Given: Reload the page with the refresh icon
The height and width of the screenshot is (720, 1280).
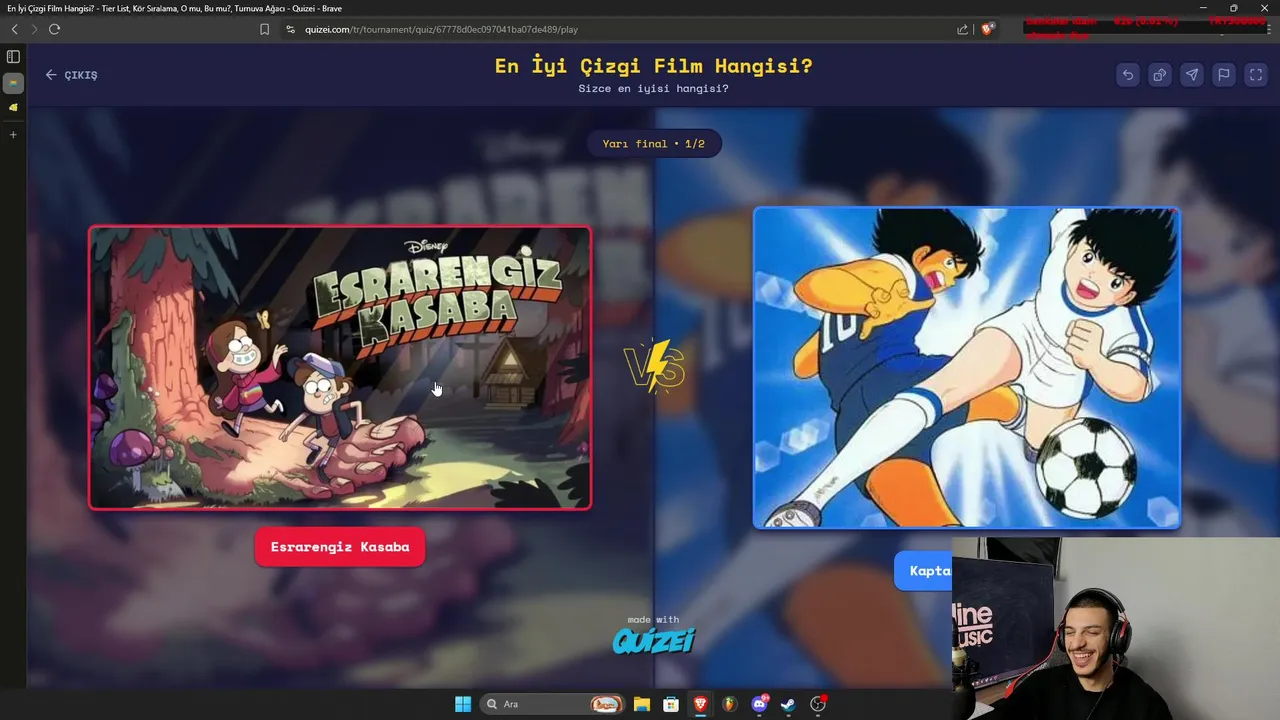Looking at the screenshot, I should (x=54, y=29).
